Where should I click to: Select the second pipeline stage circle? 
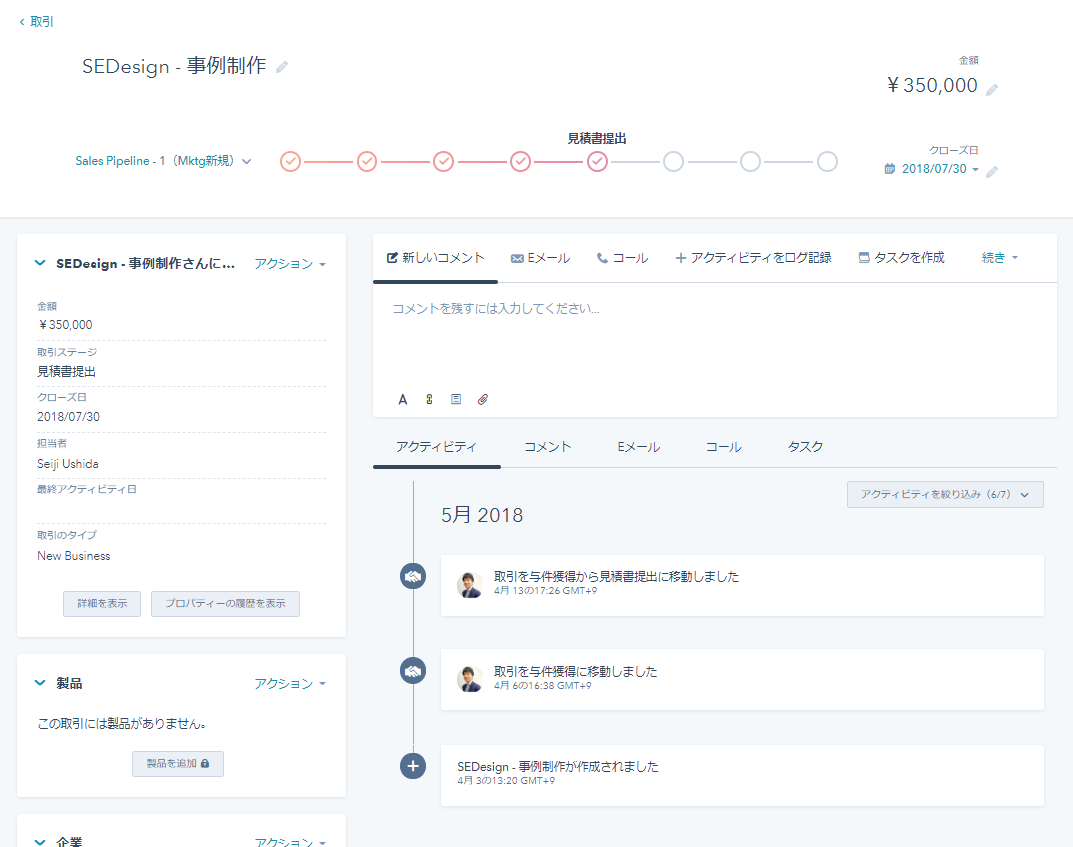[x=367, y=161]
